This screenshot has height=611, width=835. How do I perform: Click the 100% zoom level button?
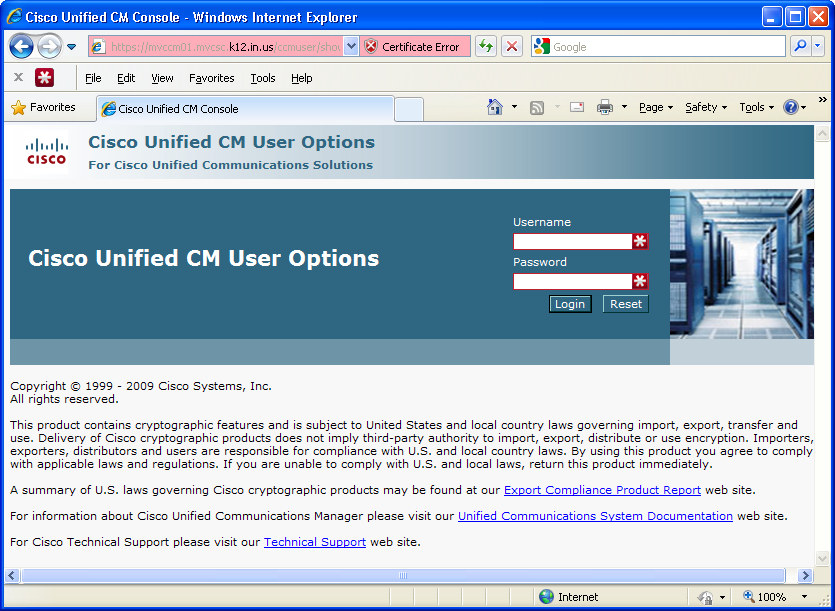coord(765,597)
